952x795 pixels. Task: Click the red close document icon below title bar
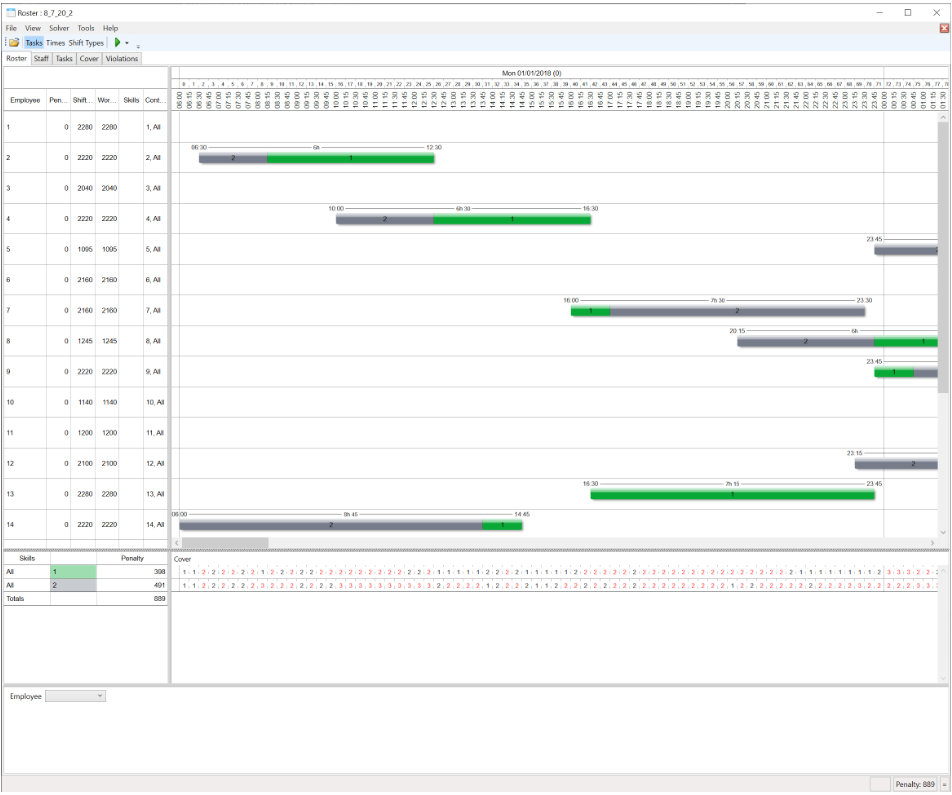944,28
